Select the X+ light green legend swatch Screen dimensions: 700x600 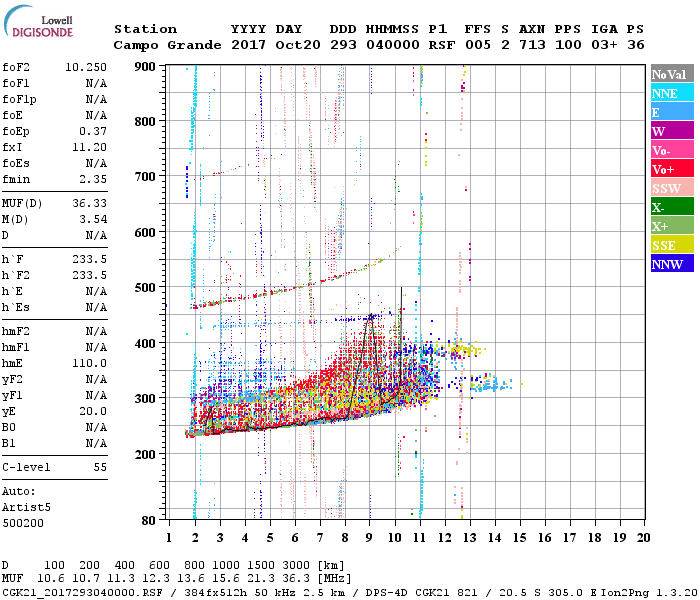672,225
